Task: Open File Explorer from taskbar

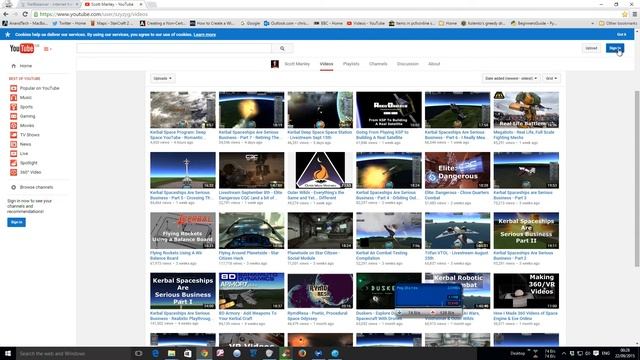Action: click(x=171, y=353)
